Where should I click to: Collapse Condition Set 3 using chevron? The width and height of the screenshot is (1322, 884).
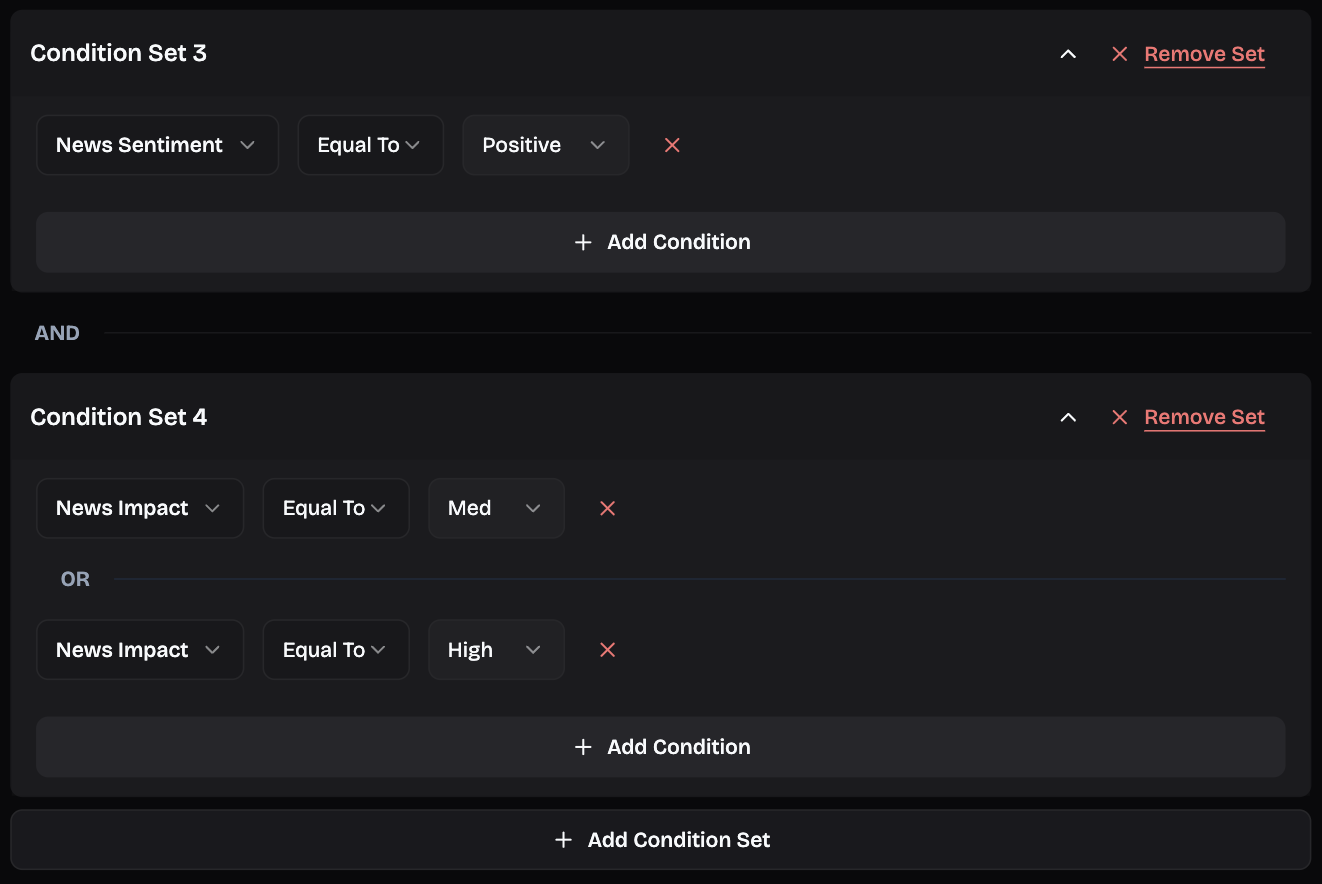(x=1068, y=54)
